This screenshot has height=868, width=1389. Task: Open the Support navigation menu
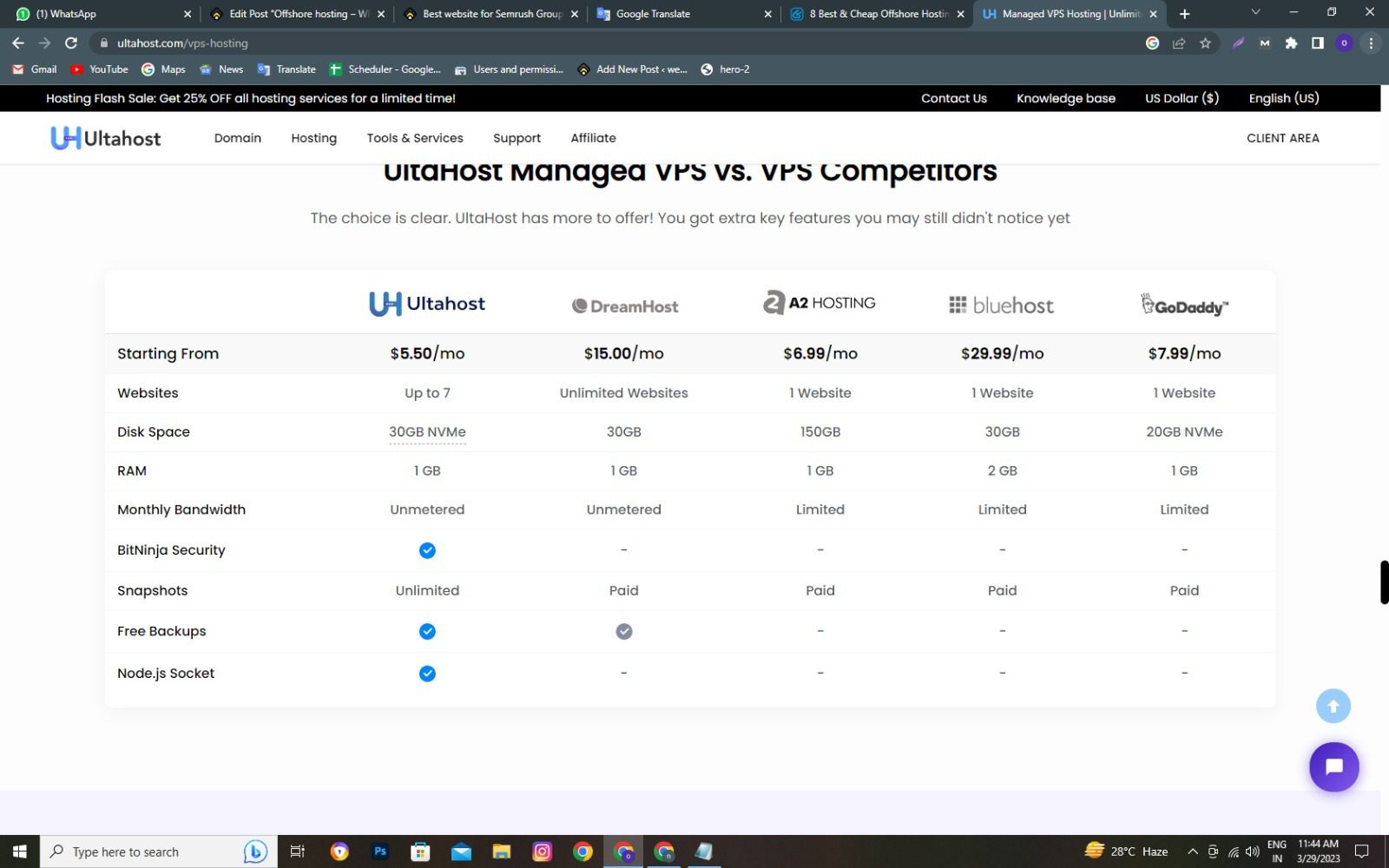tap(517, 138)
